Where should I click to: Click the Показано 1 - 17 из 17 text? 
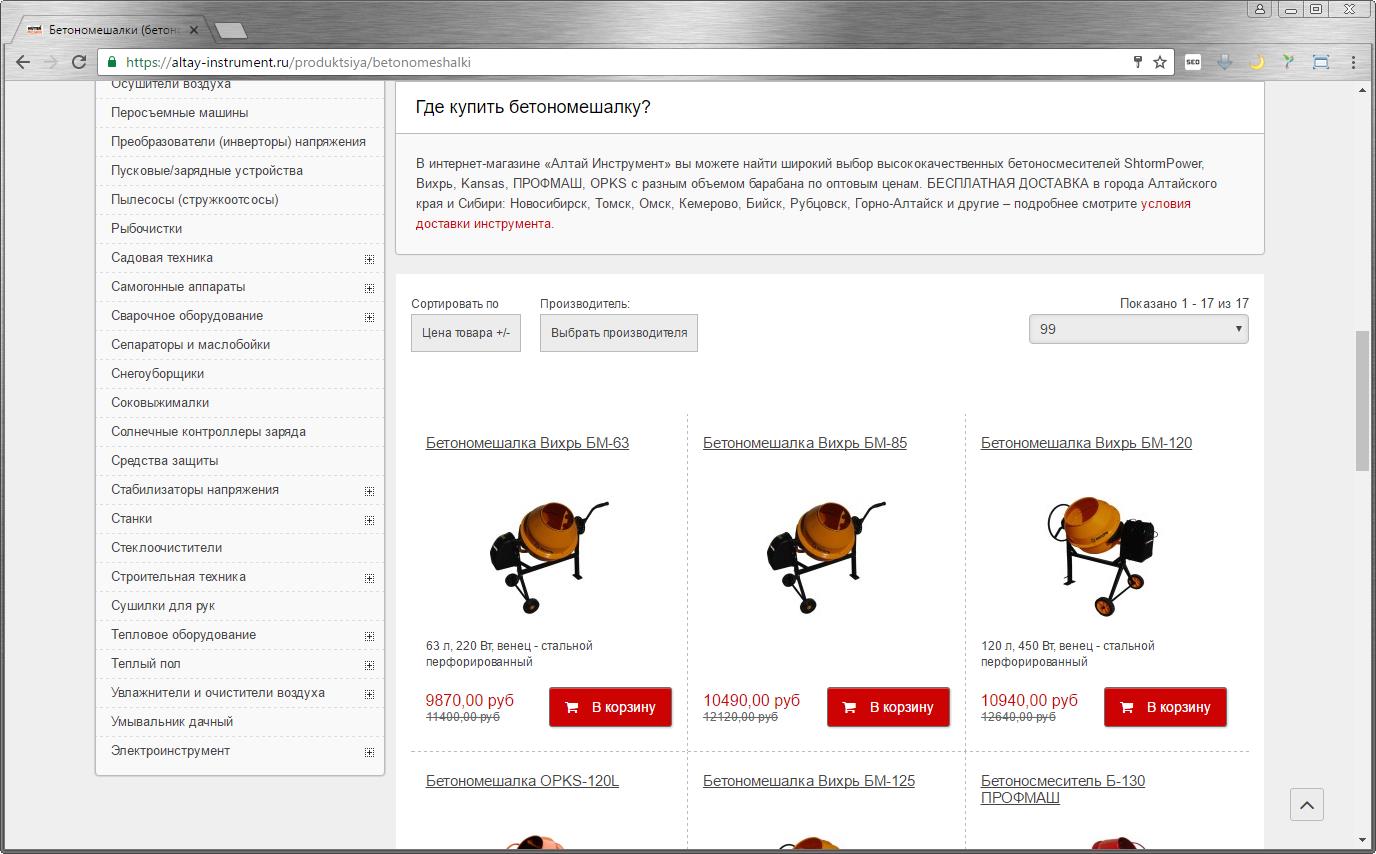pyautogui.click(x=1184, y=304)
